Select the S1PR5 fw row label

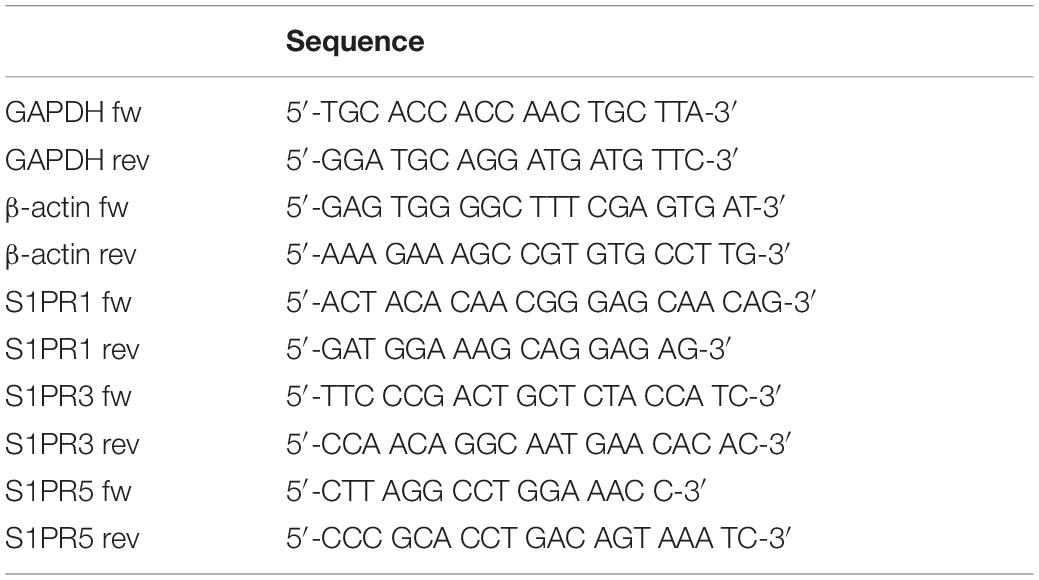[68, 491]
